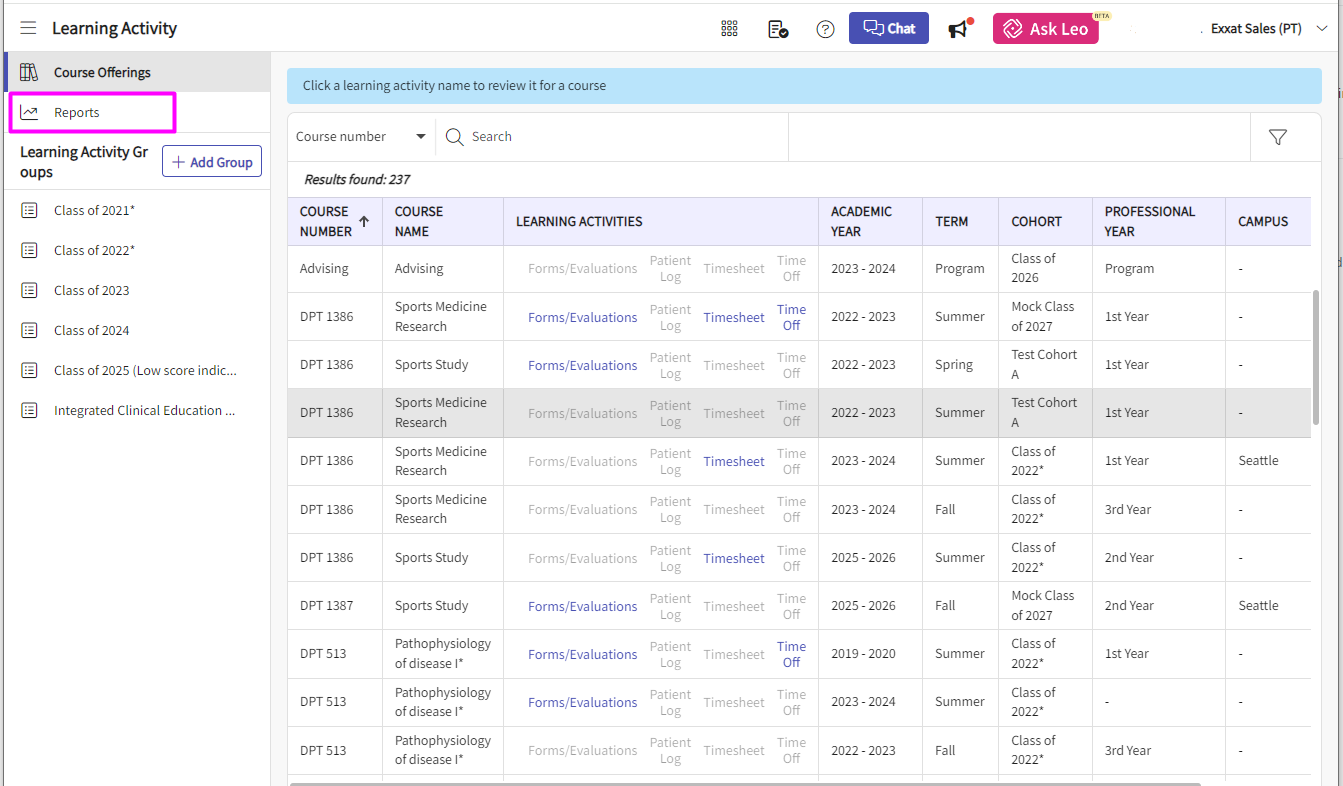The width and height of the screenshot is (1343, 786).
Task: Expand the Course number search dropdown
Action: 361,137
